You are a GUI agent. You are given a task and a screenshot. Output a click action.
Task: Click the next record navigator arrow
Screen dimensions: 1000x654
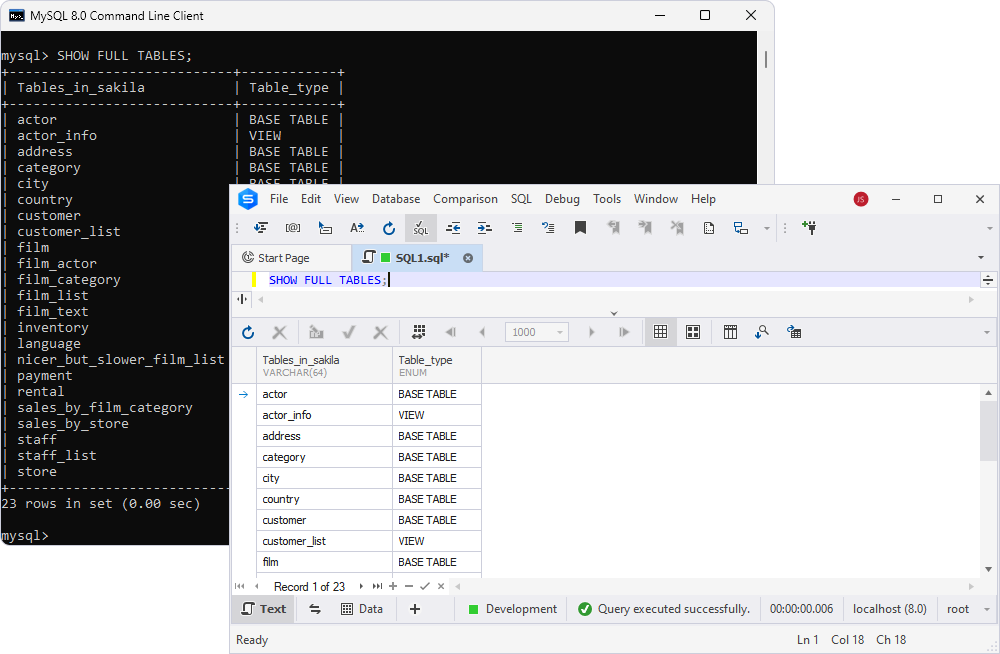coord(361,586)
